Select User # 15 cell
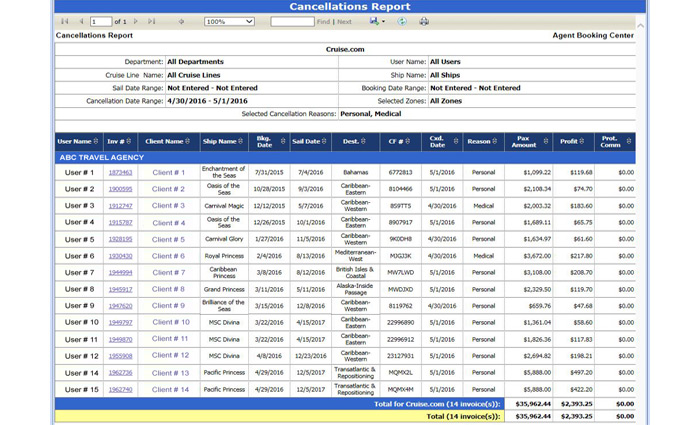700x425 pixels. point(79,389)
